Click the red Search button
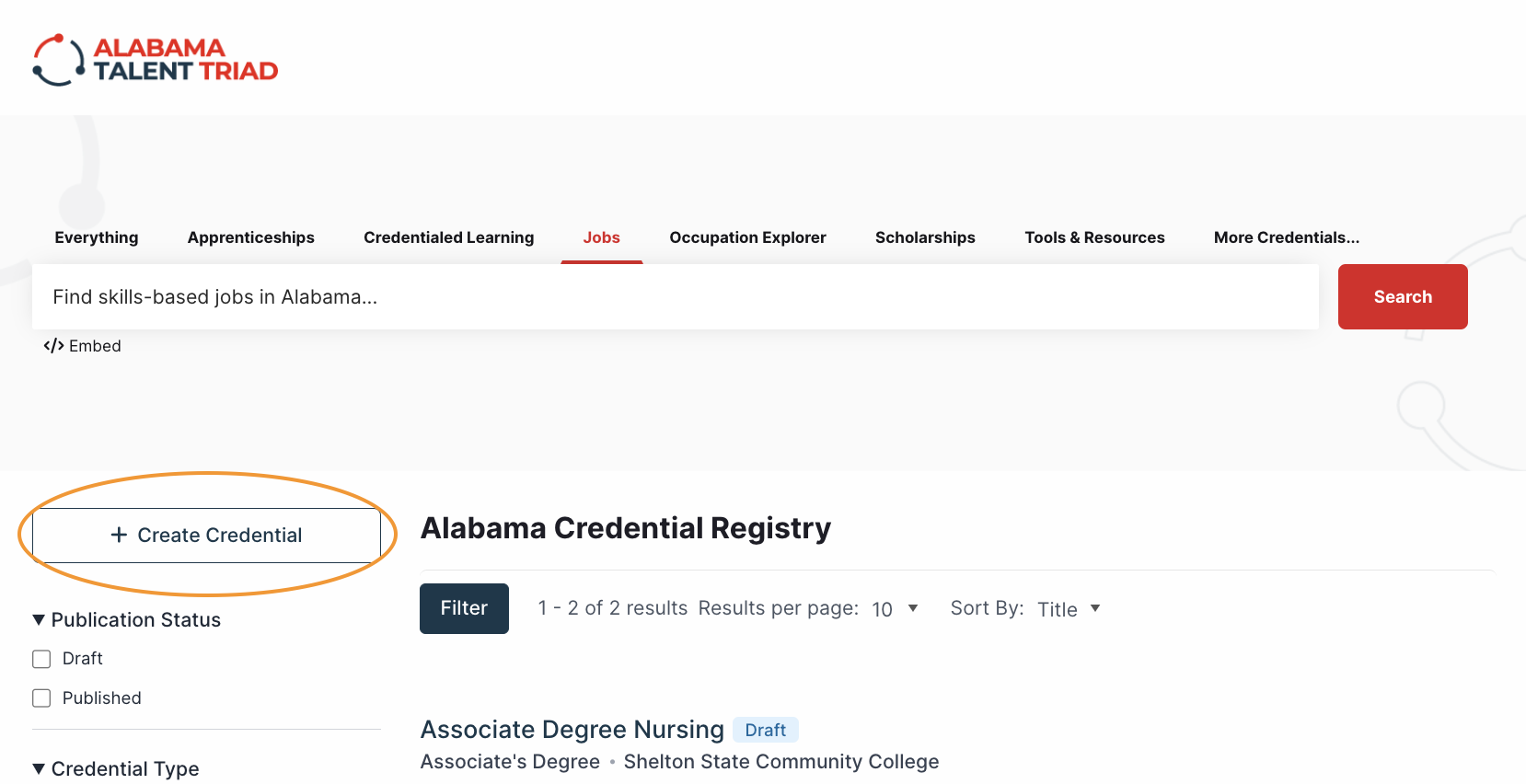The image size is (1526, 784). [x=1403, y=296]
